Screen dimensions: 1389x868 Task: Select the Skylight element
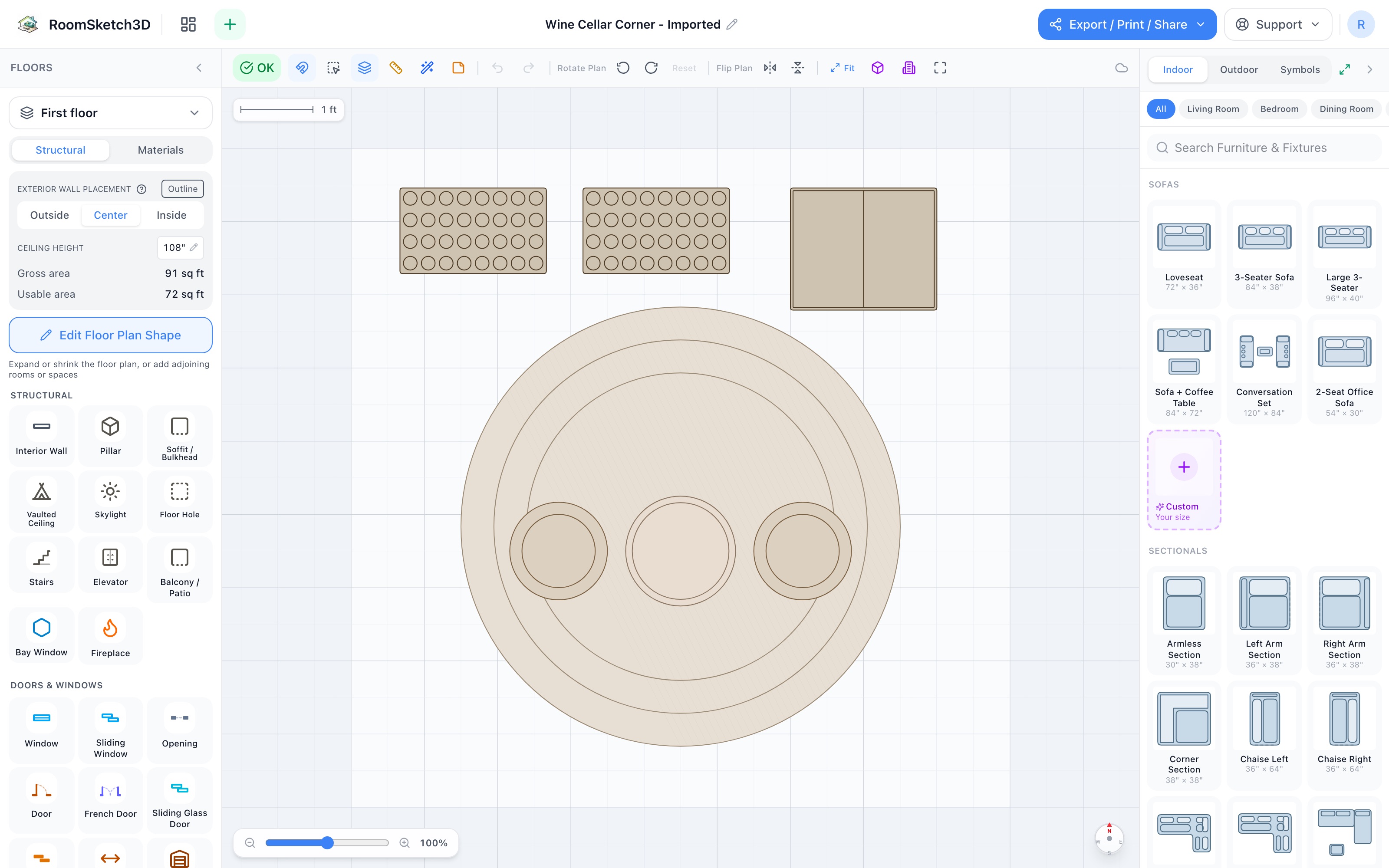click(x=110, y=502)
